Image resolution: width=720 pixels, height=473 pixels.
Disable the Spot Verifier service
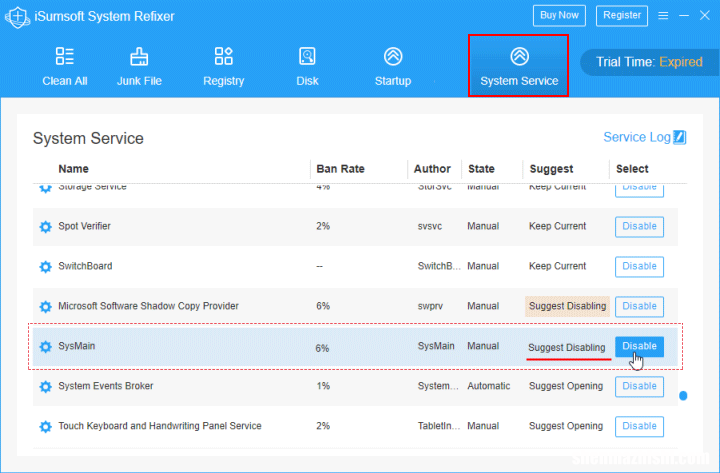(639, 226)
